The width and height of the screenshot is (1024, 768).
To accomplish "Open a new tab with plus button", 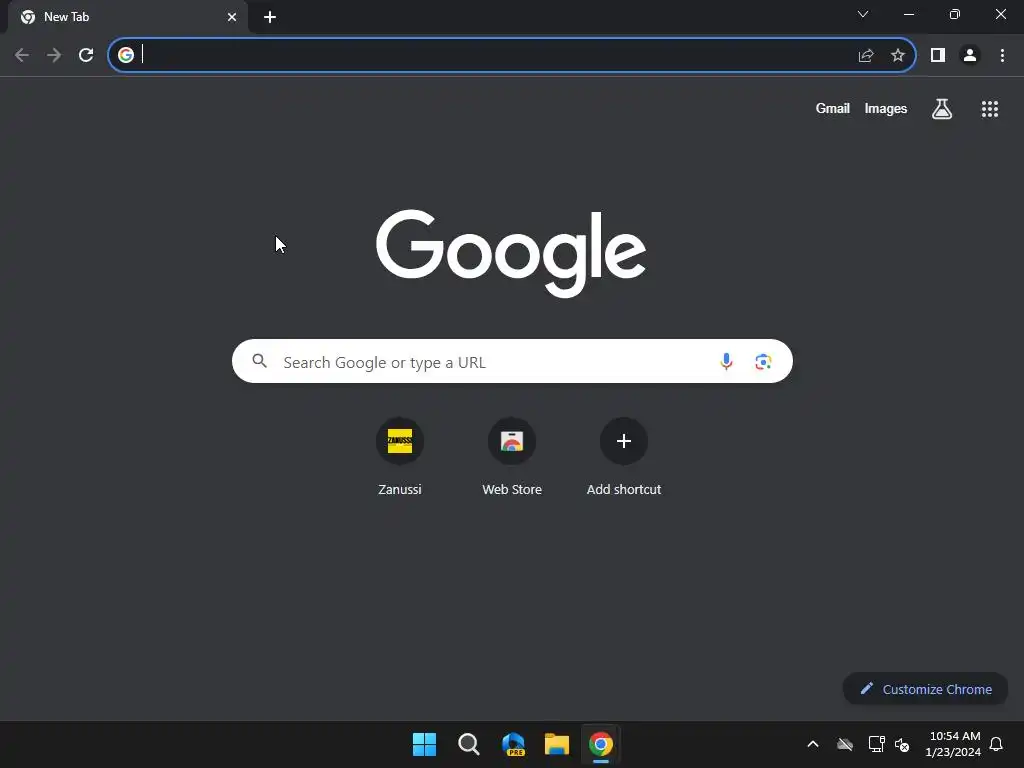I will [270, 17].
